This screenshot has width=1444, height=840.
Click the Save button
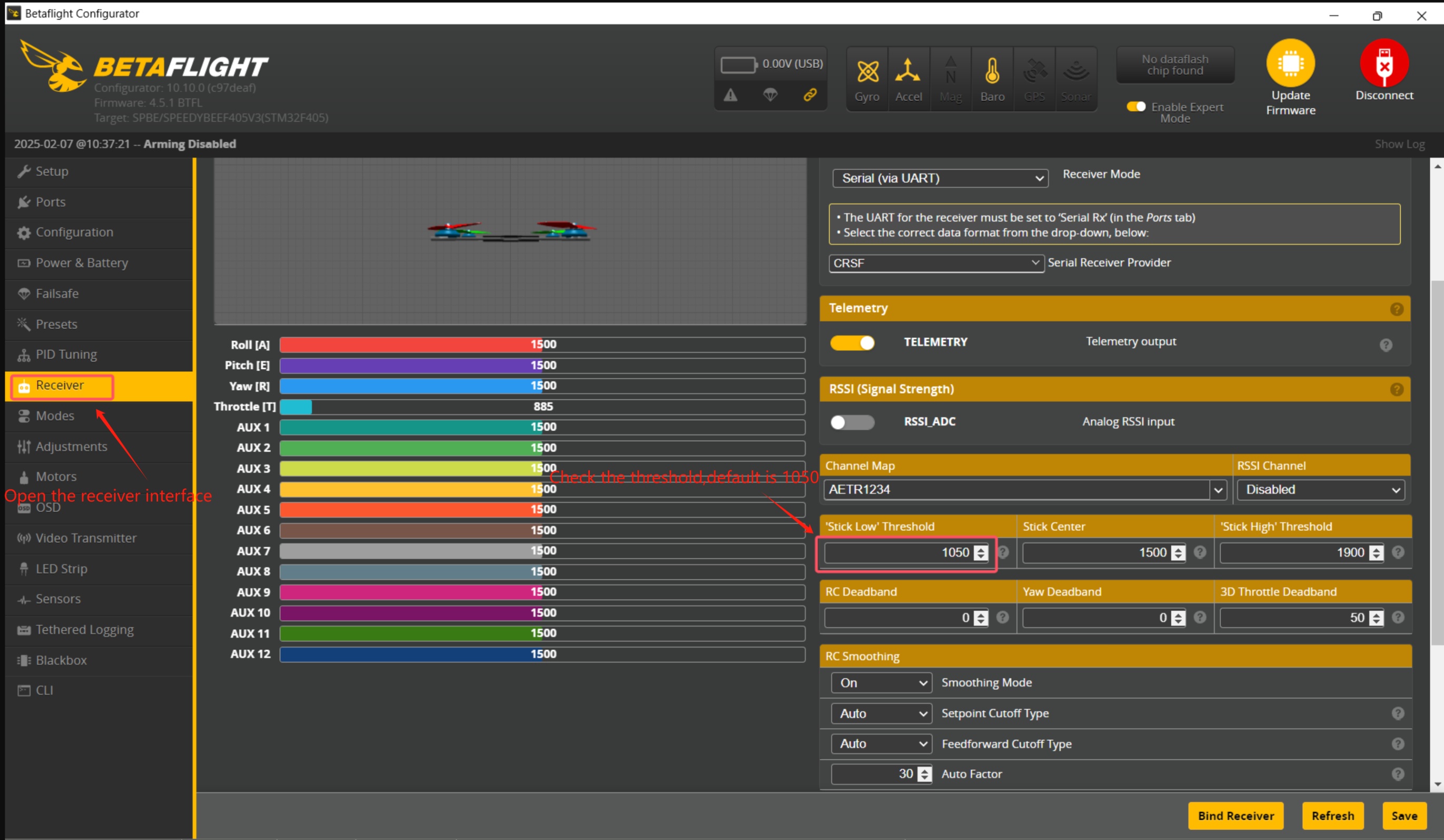tap(1404, 816)
